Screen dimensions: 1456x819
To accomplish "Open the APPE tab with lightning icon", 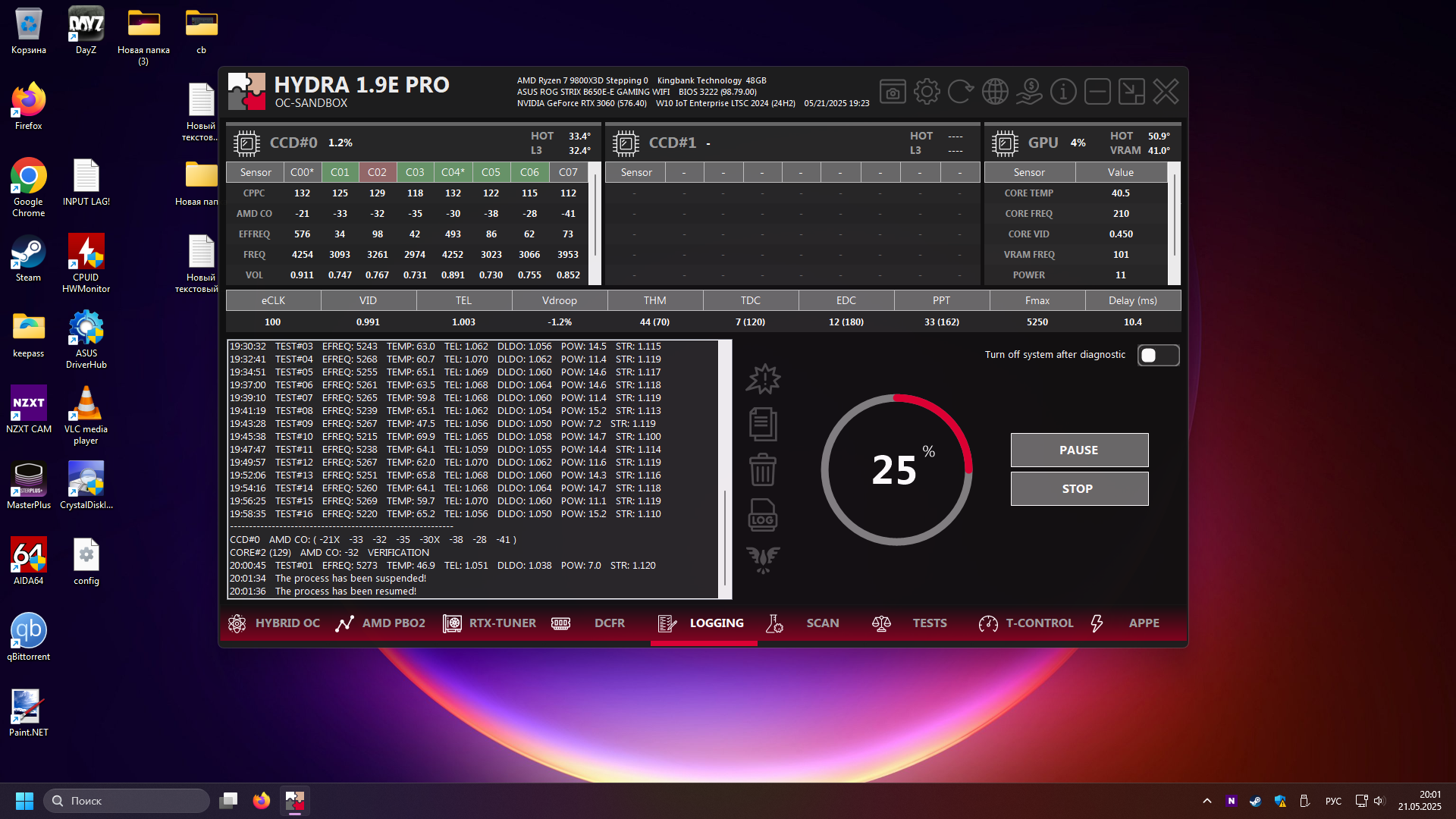I will point(1125,623).
